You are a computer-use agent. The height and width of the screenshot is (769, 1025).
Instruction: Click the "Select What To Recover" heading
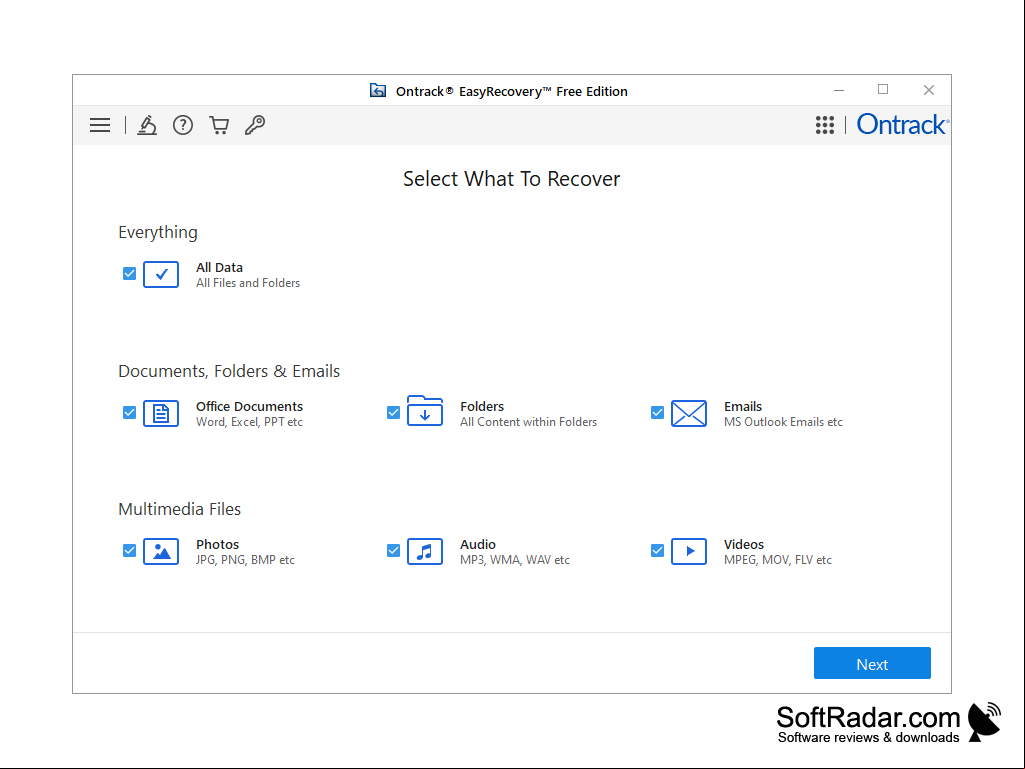point(512,179)
